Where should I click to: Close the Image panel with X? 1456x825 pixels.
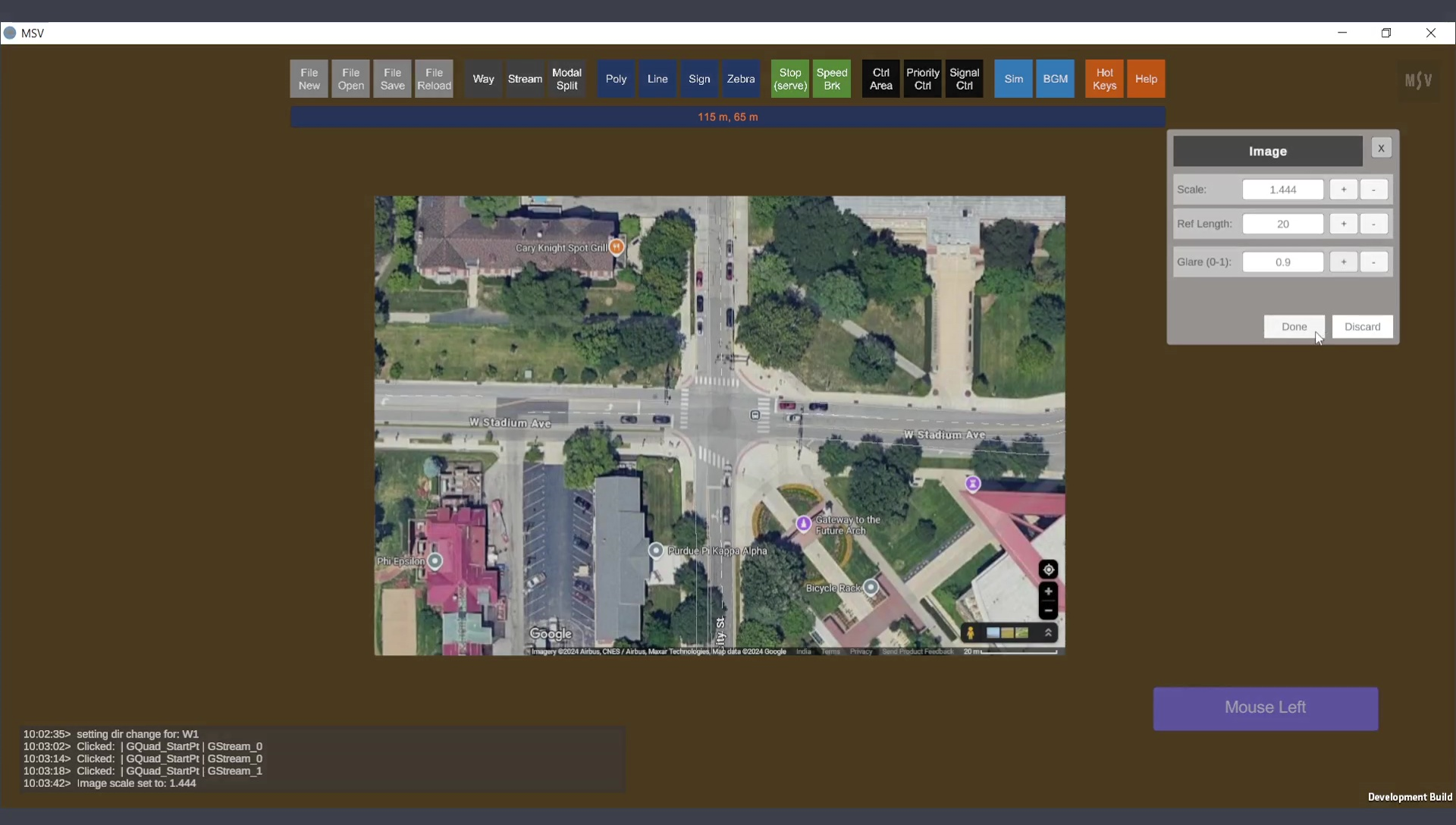pos(1381,149)
